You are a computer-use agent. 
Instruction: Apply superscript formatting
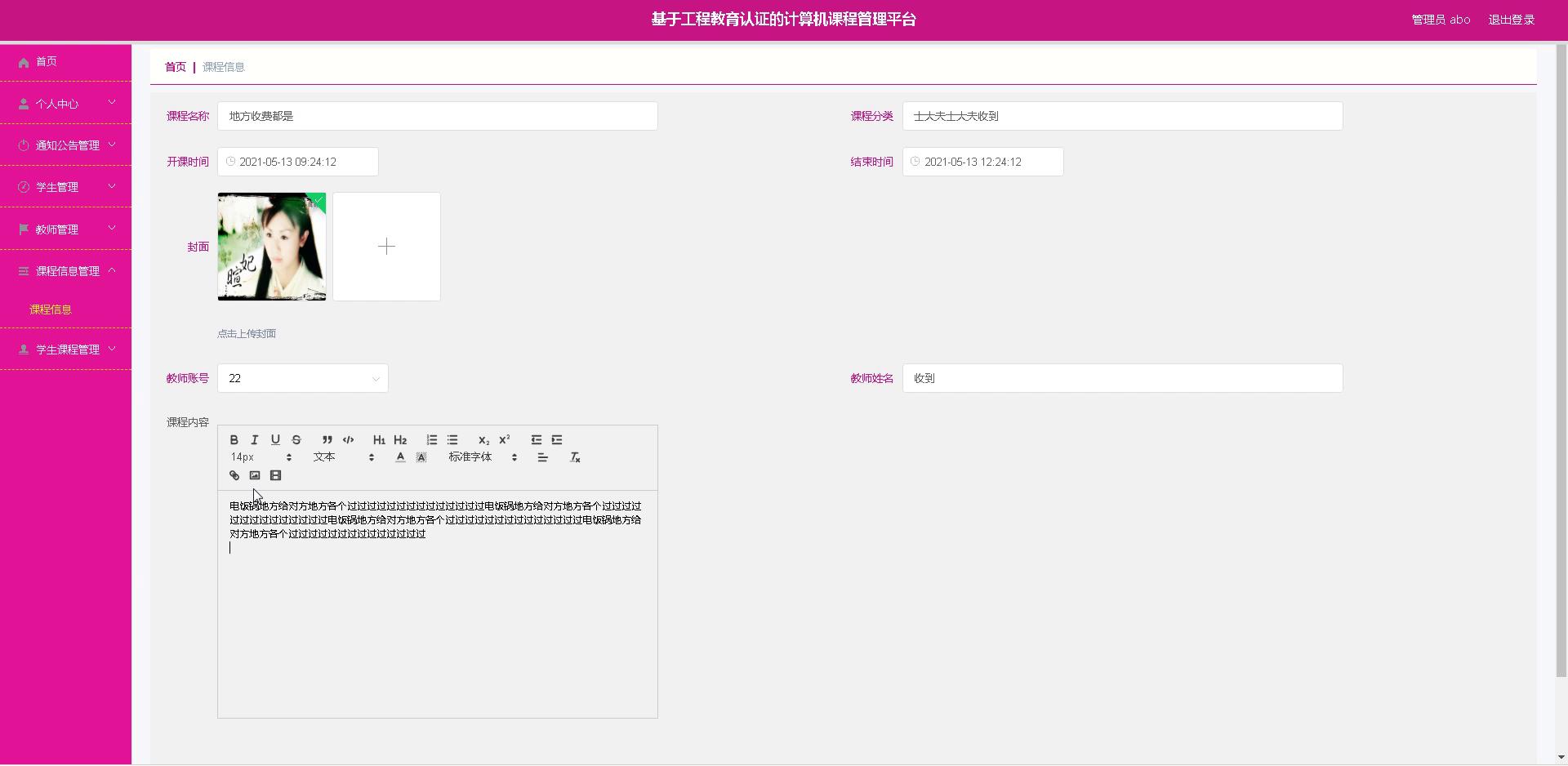pos(505,439)
